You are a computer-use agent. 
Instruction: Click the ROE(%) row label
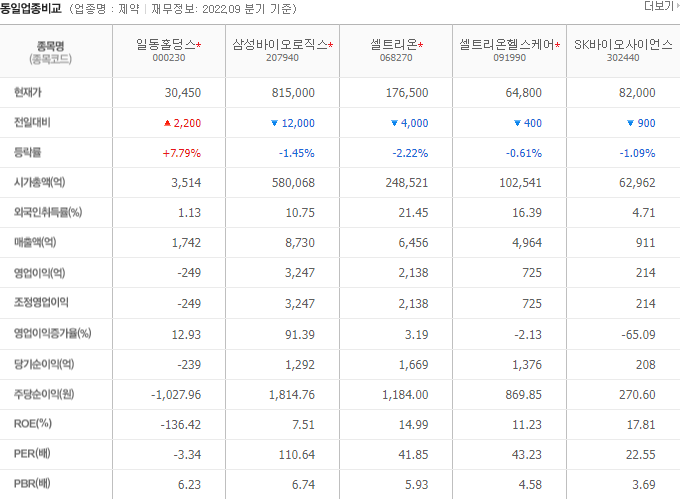click(33, 424)
